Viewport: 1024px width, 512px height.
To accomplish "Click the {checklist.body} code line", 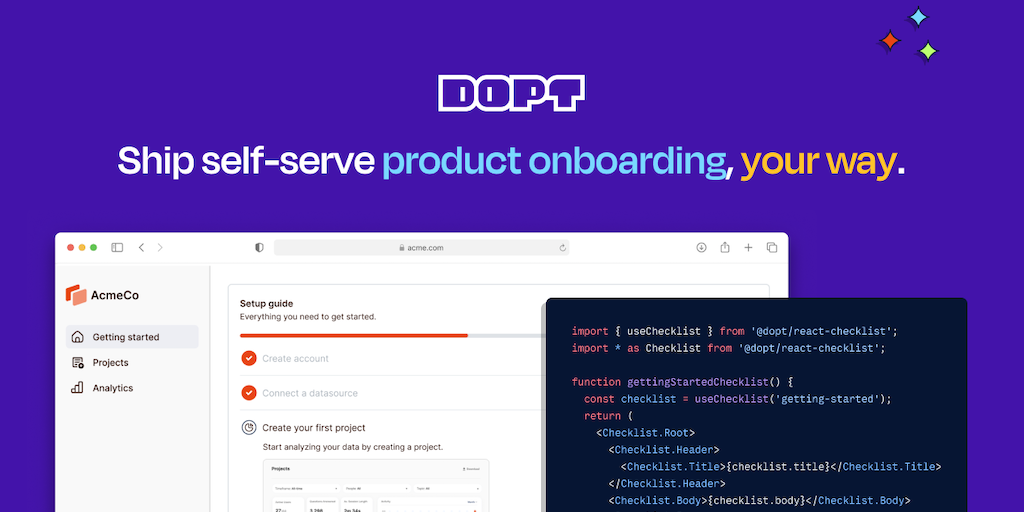I will [760, 501].
